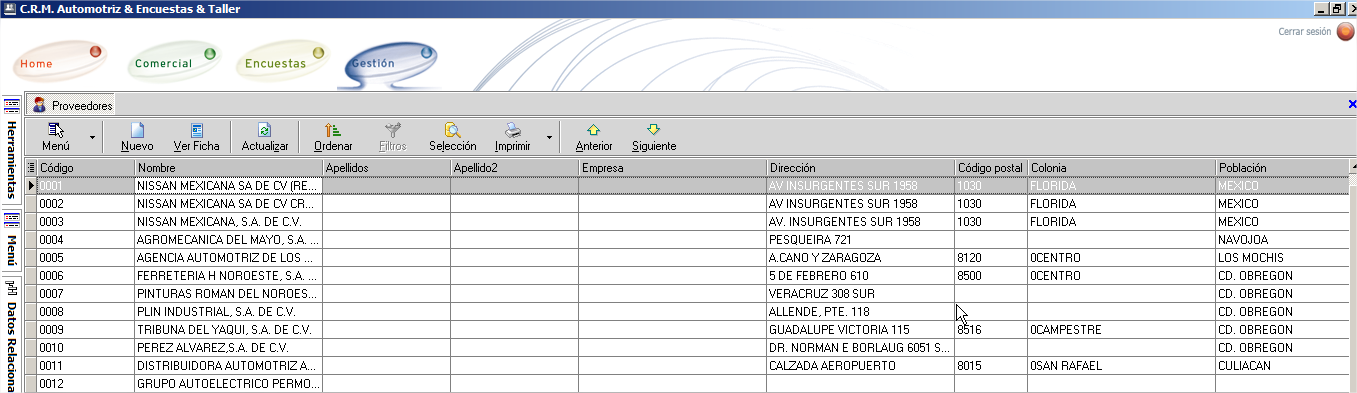The image size is (1357, 393).
Task: Click población LOS MOCHIS cell
Action: (x=1281, y=258)
